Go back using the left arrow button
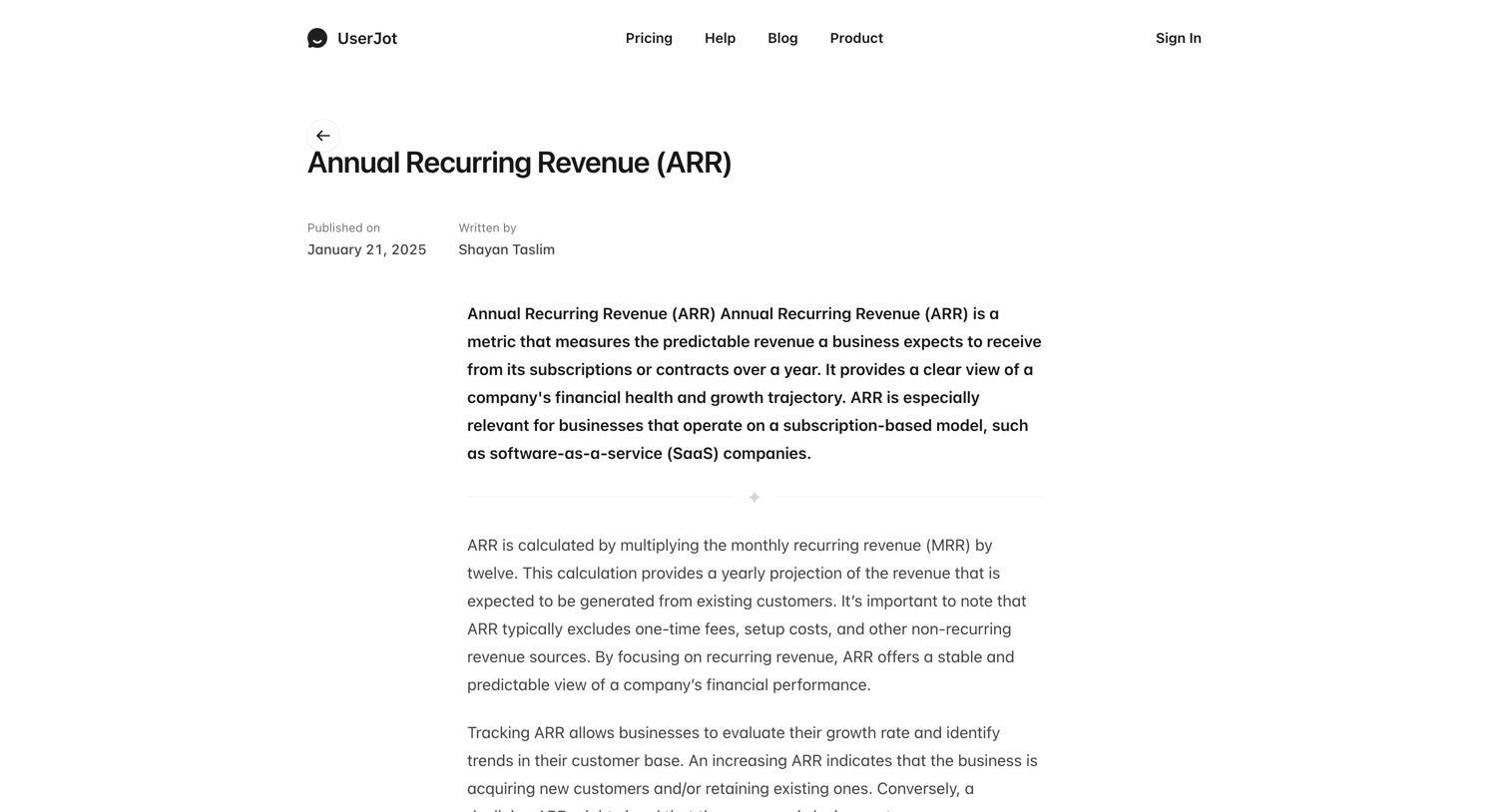Viewport: 1509px width, 812px height. pos(323,136)
